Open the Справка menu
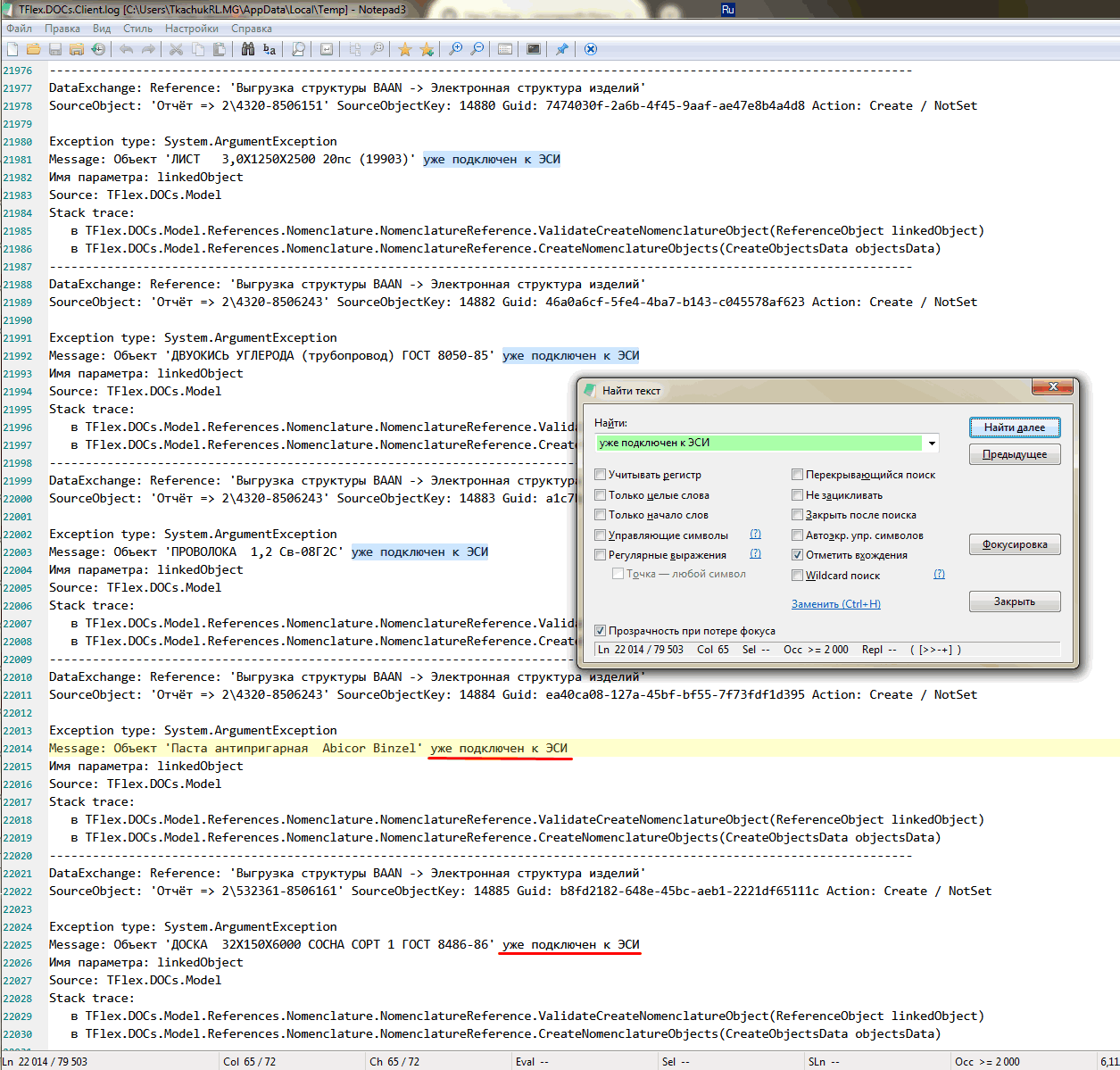Image resolution: width=1120 pixels, height=1070 pixels. pos(251,29)
